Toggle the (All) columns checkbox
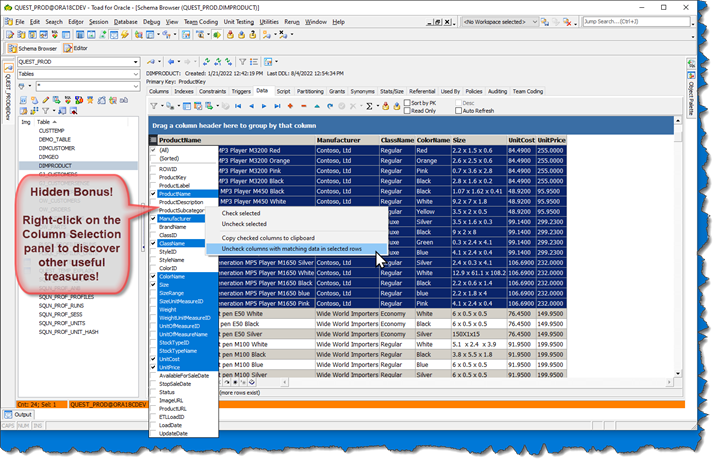Image resolution: width=720 pixels, height=466 pixels. point(153,150)
